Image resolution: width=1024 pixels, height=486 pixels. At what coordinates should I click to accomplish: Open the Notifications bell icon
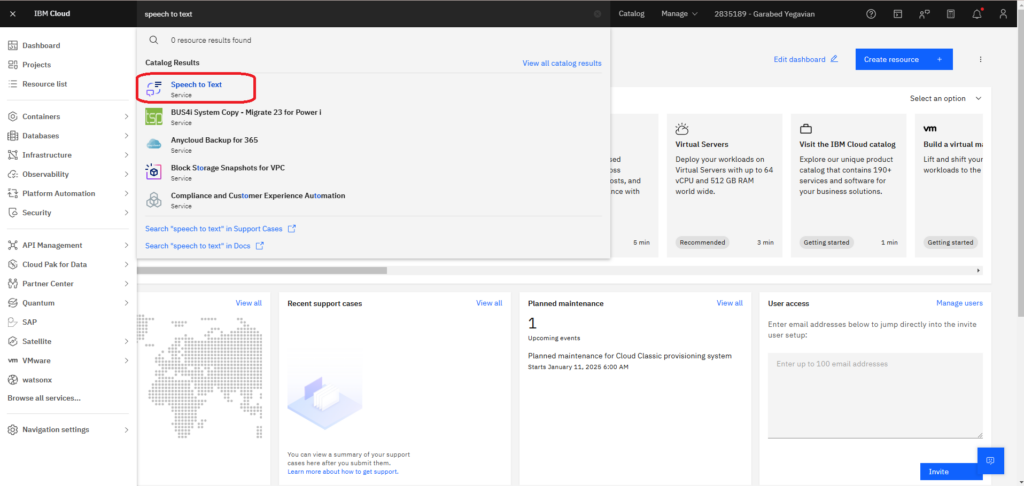click(x=977, y=14)
